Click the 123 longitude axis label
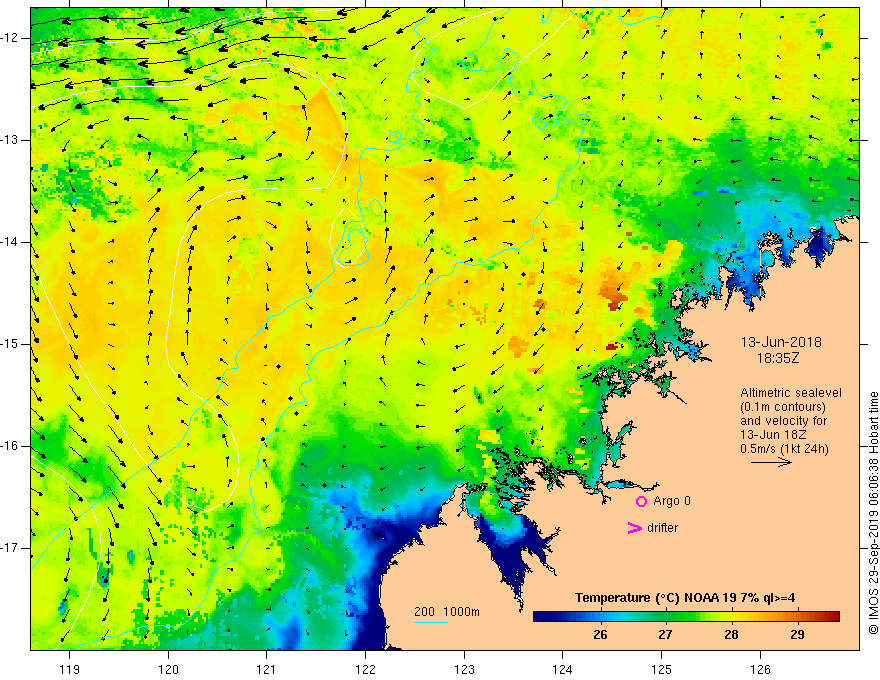880x680 pixels. pyautogui.click(x=464, y=669)
